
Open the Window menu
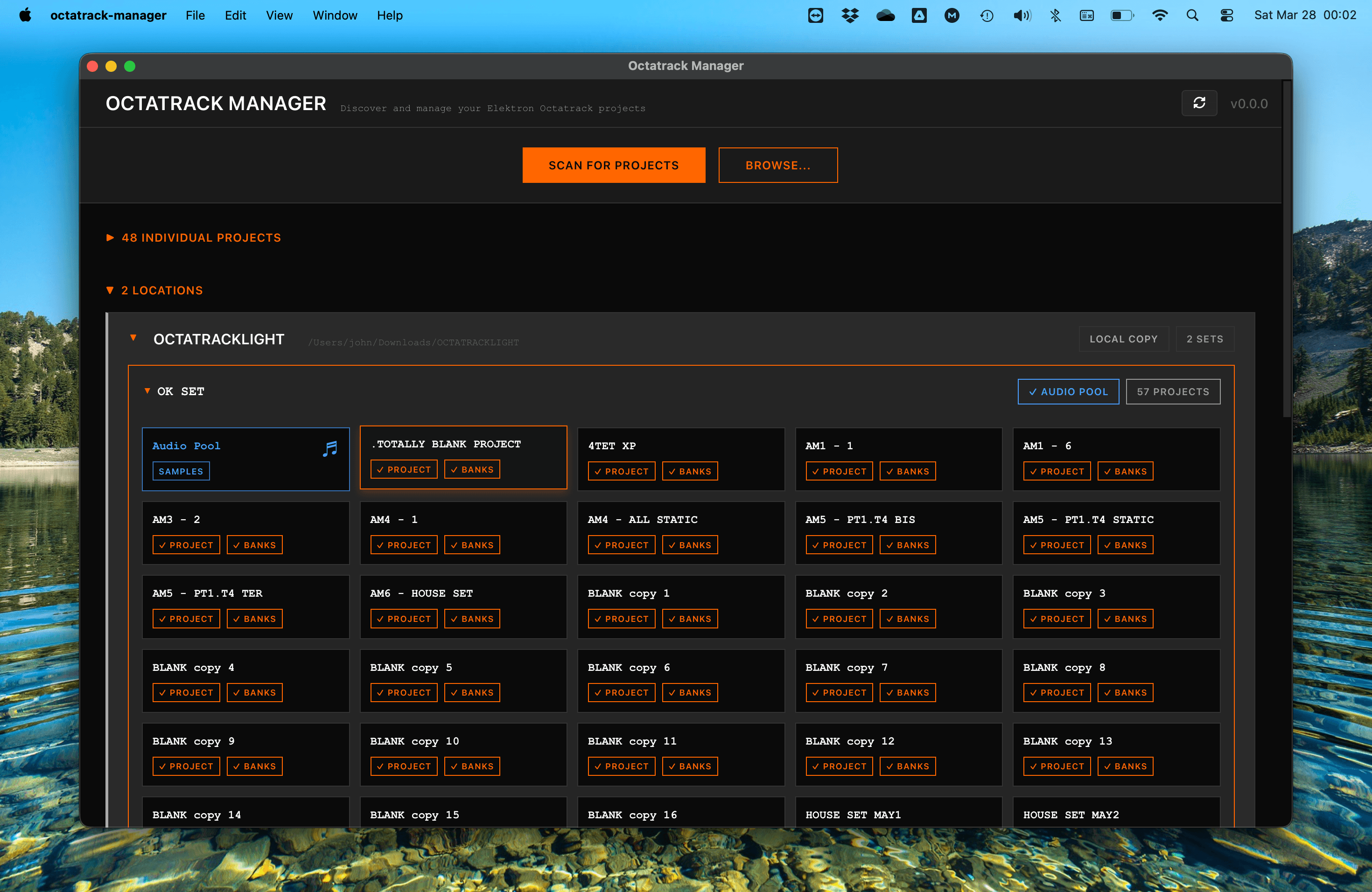click(x=335, y=15)
